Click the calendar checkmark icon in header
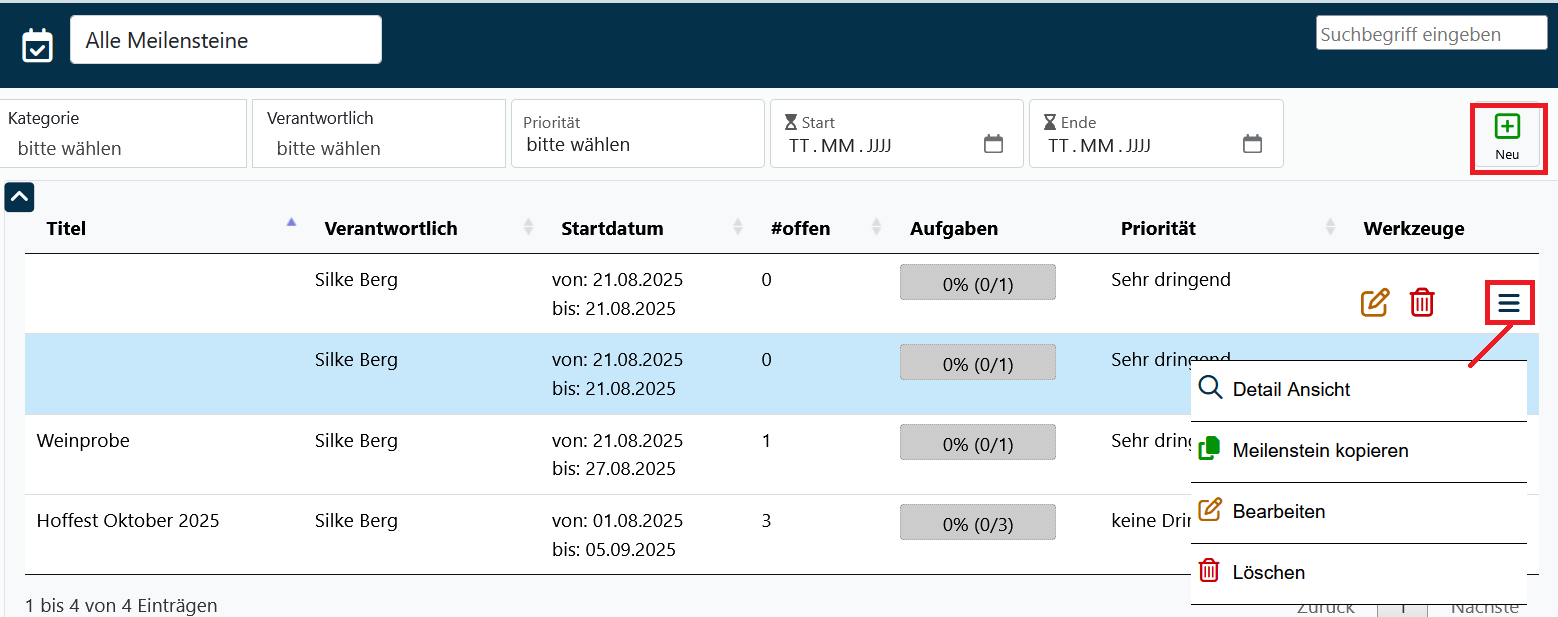Viewport: 1558px width, 617px height. pyautogui.click(x=37, y=45)
